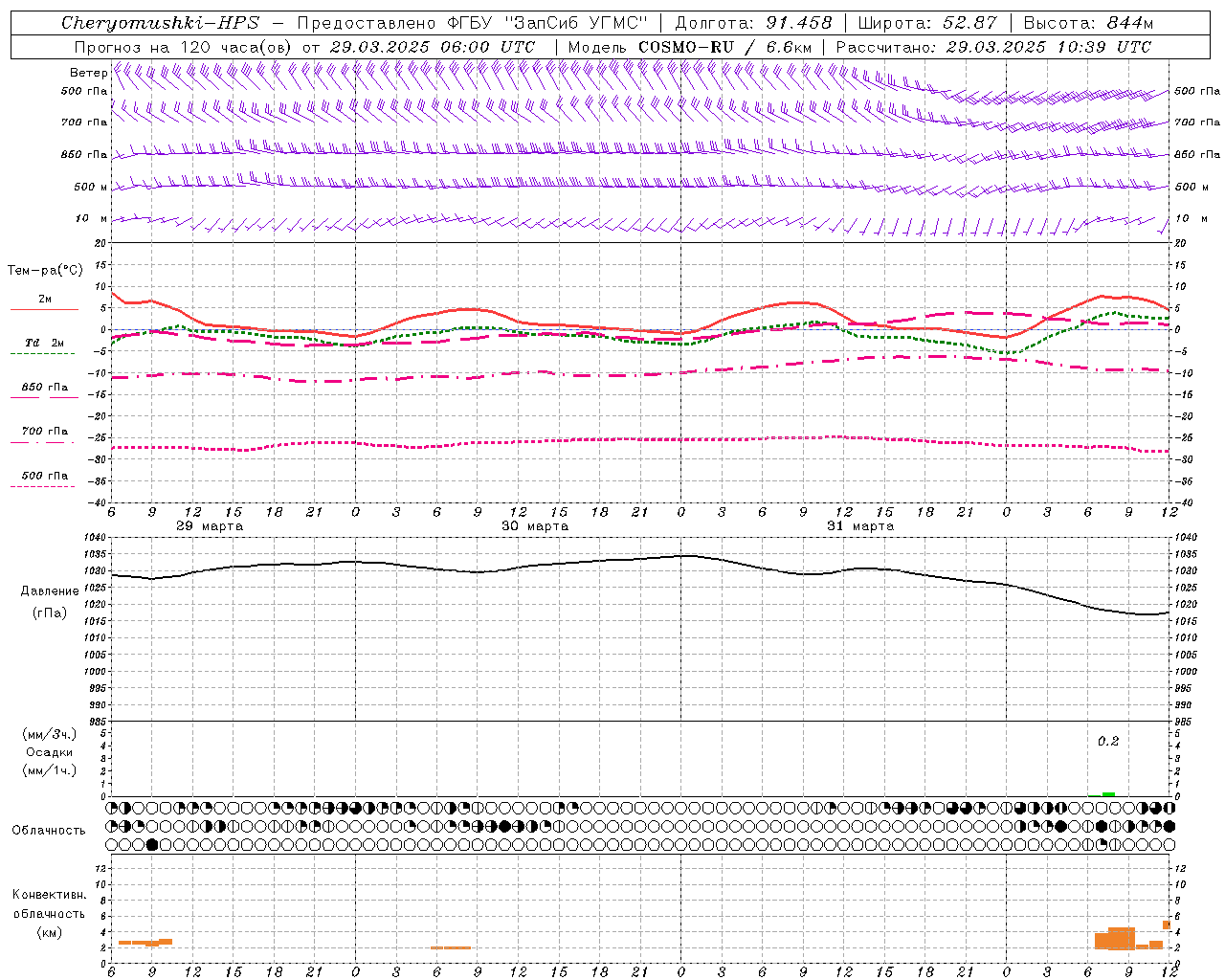Click the '30 марта' date label

[535, 526]
